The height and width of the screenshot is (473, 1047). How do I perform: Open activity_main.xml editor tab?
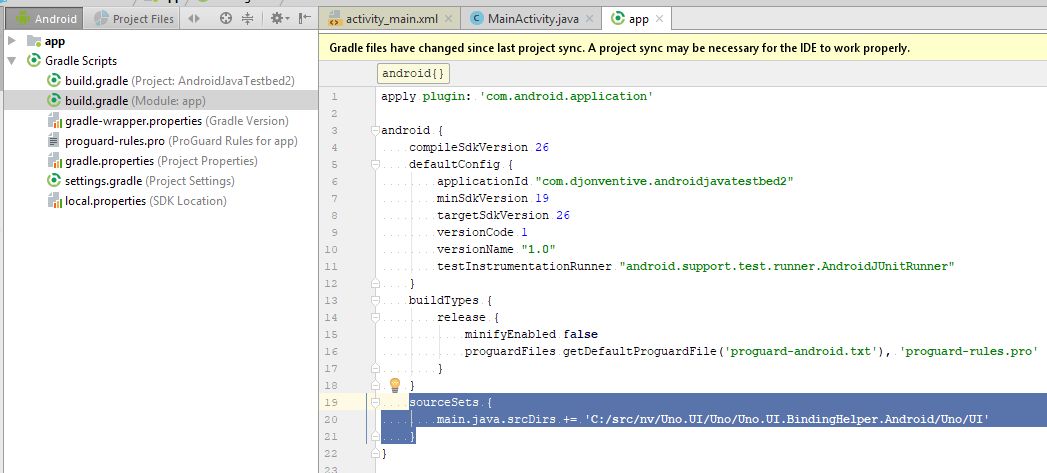391,19
